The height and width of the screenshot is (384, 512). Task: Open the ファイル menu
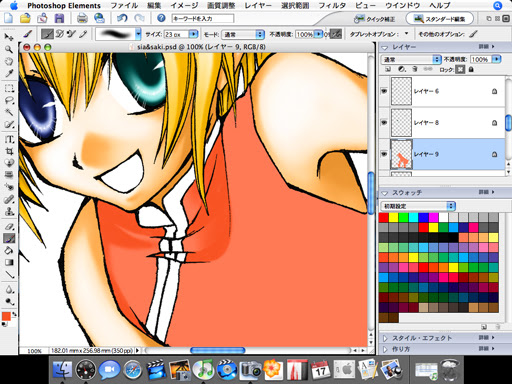[x=124, y=6]
